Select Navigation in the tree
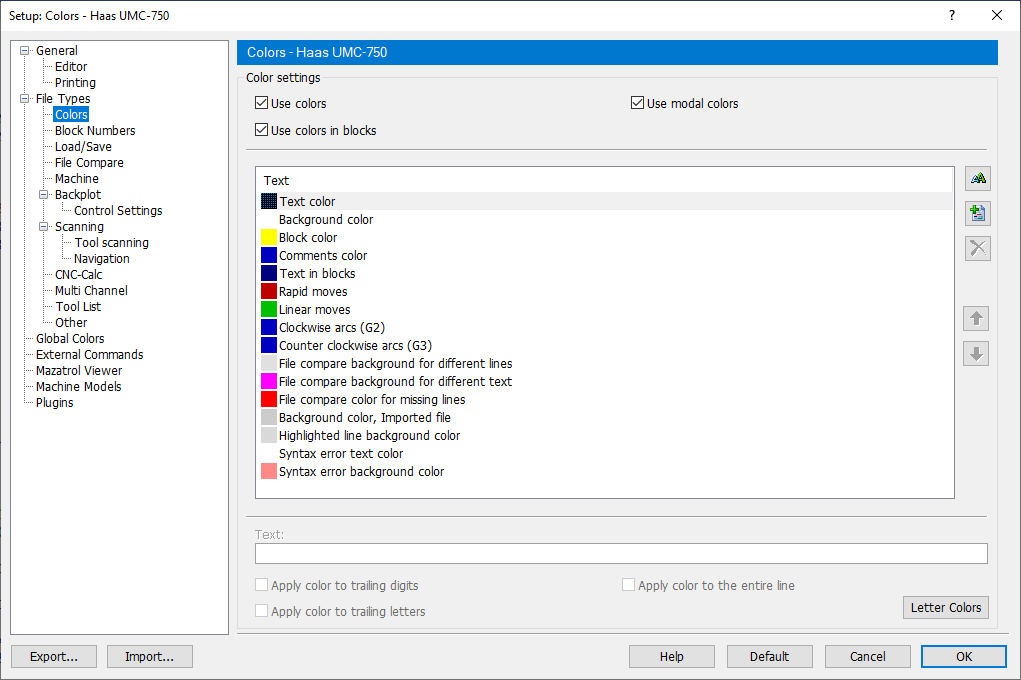The height and width of the screenshot is (680, 1021). point(102,259)
